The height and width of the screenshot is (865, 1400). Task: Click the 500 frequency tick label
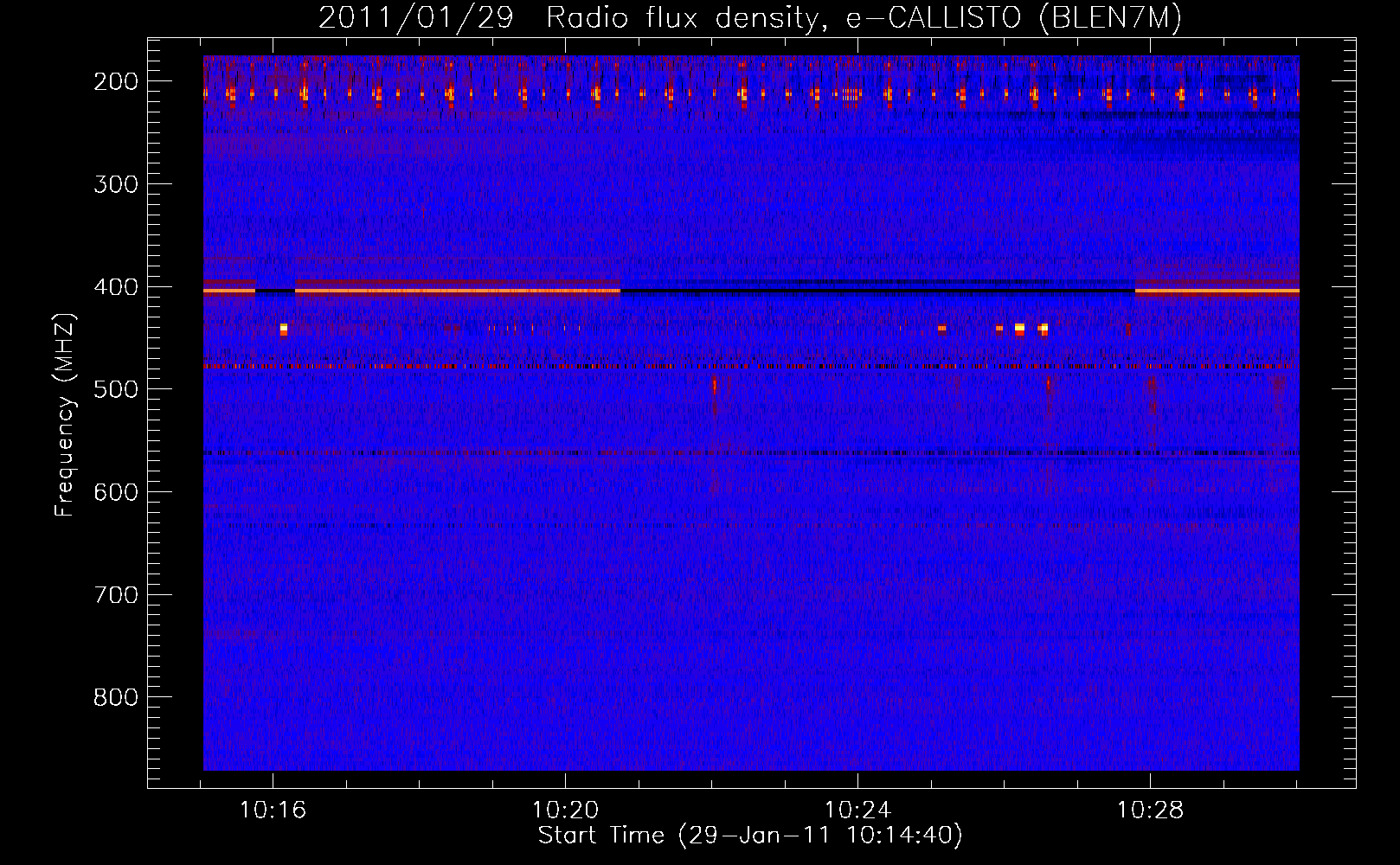(116, 389)
